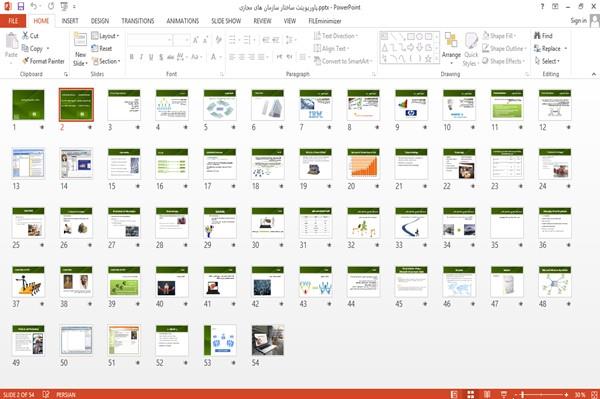Toggle Strikethrough formatting
Screen dimensions: 600x399
pyautogui.click(x=170, y=57)
